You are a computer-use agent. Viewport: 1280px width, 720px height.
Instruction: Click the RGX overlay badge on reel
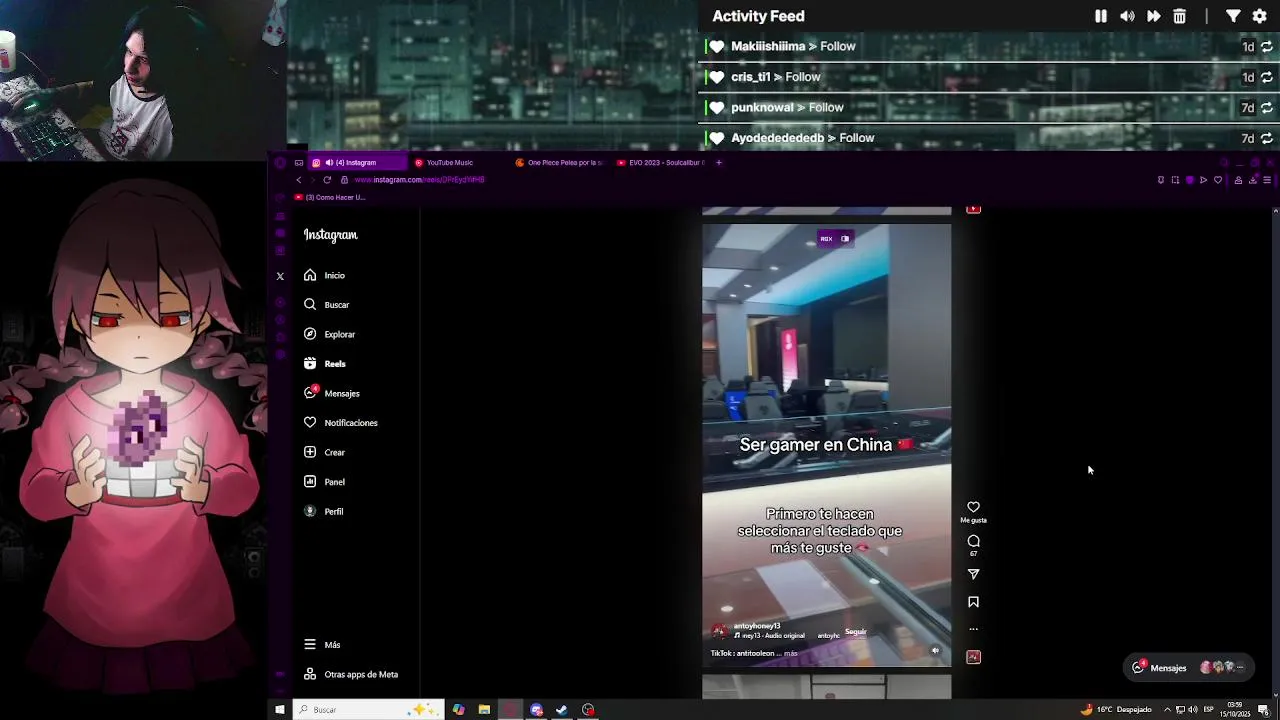pos(835,239)
